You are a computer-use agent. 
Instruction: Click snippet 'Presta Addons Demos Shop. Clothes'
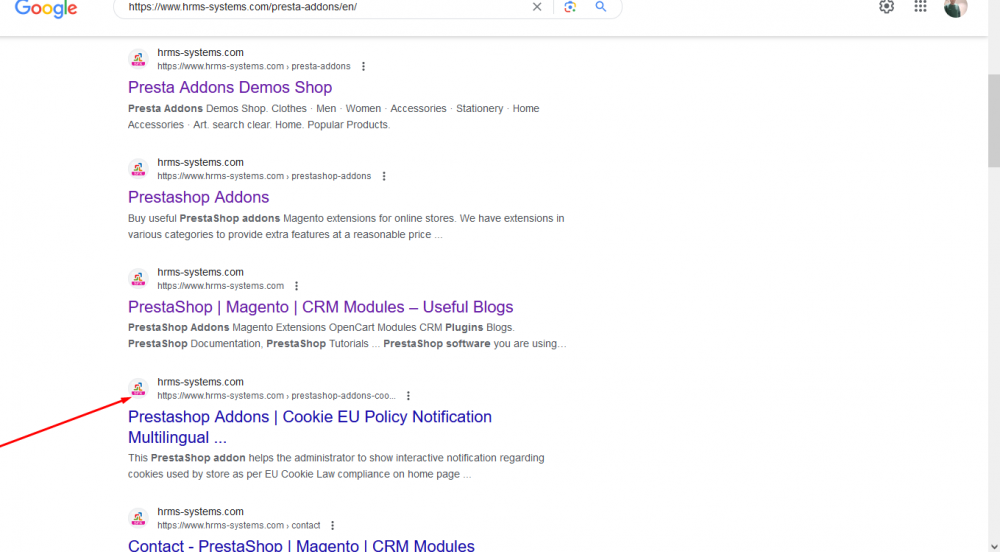[x=334, y=117]
